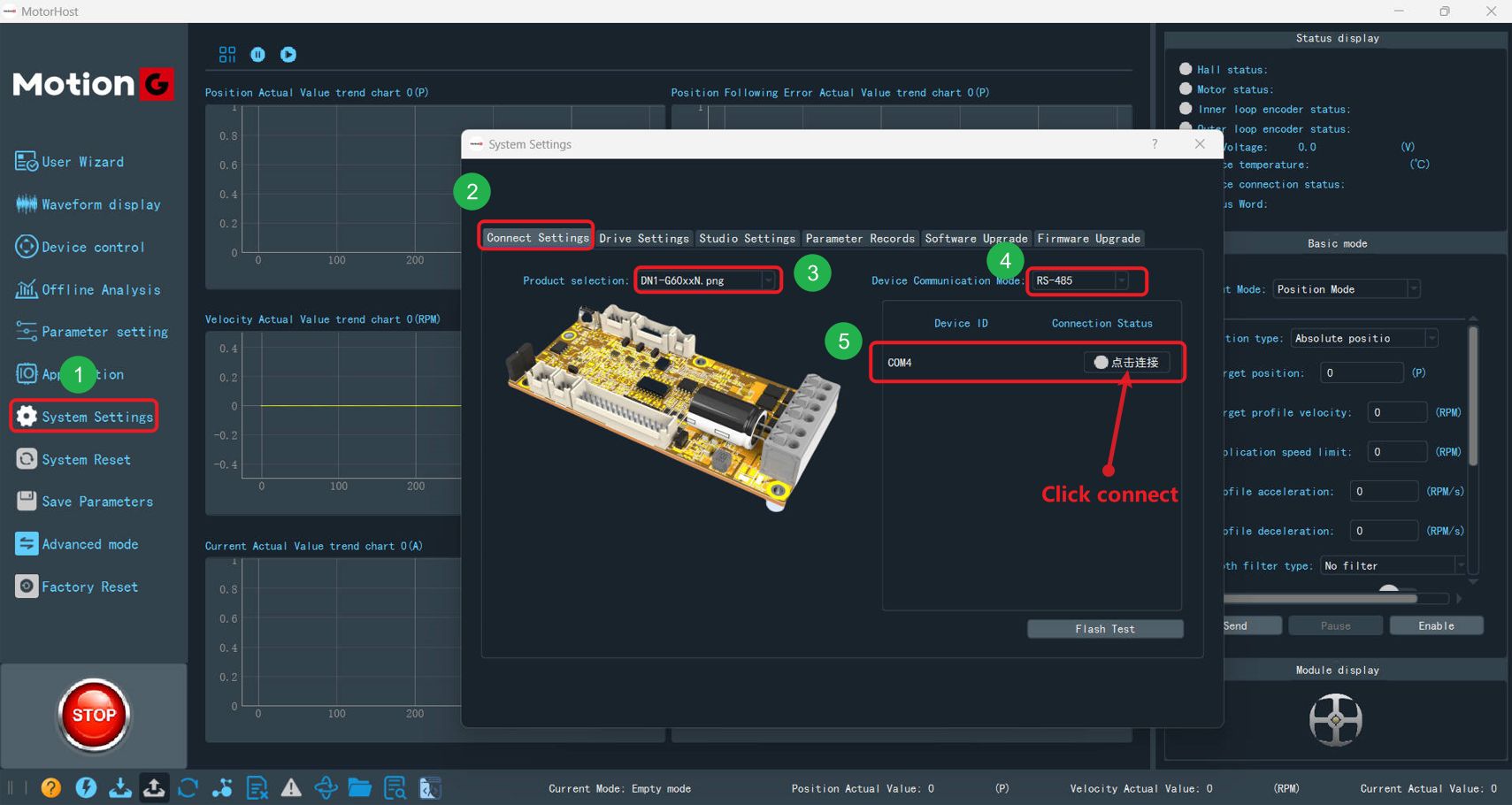
Task: Open the Absolute position type dropdown
Action: click(1363, 338)
